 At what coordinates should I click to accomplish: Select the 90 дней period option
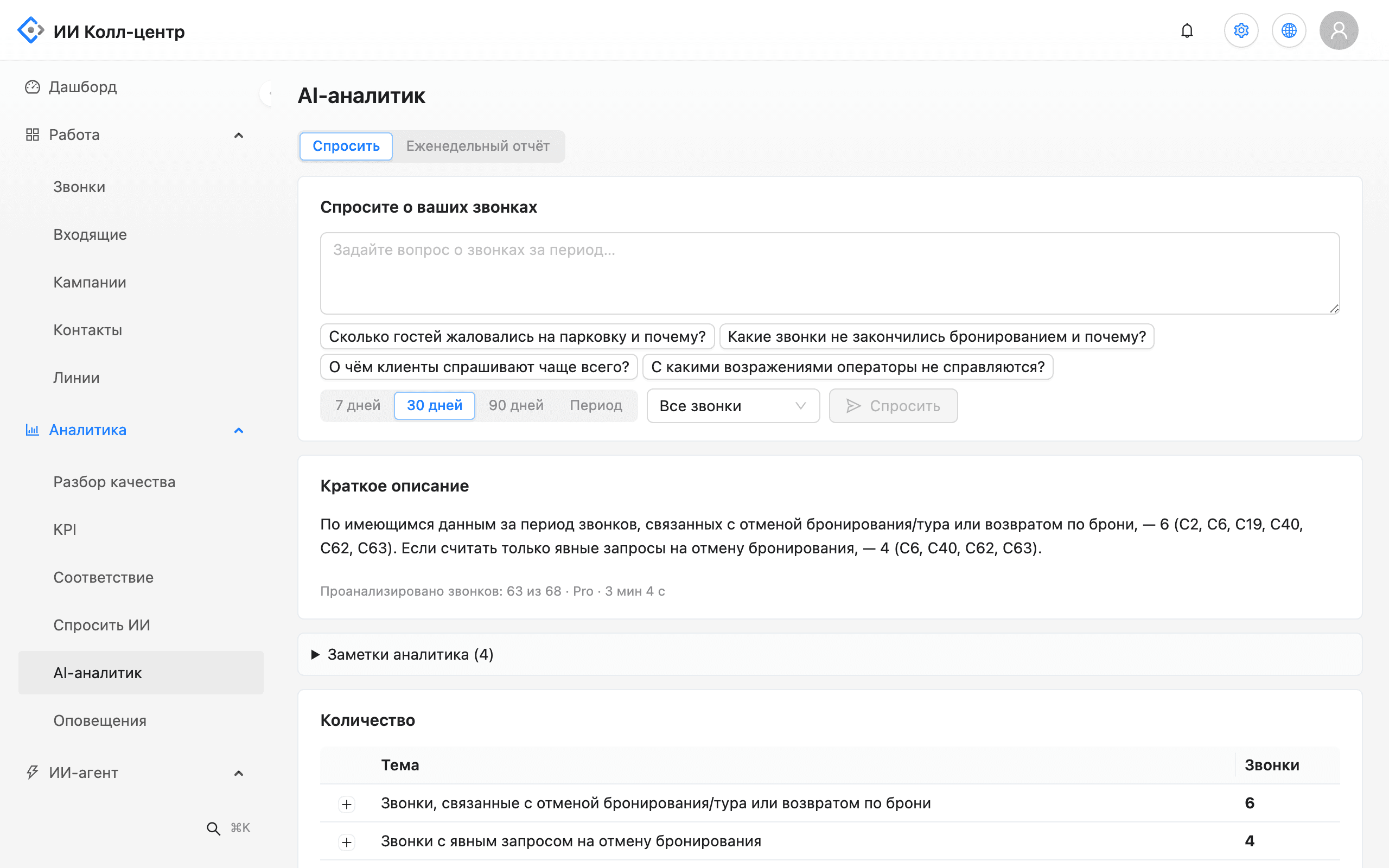pyautogui.click(x=516, y=405)
